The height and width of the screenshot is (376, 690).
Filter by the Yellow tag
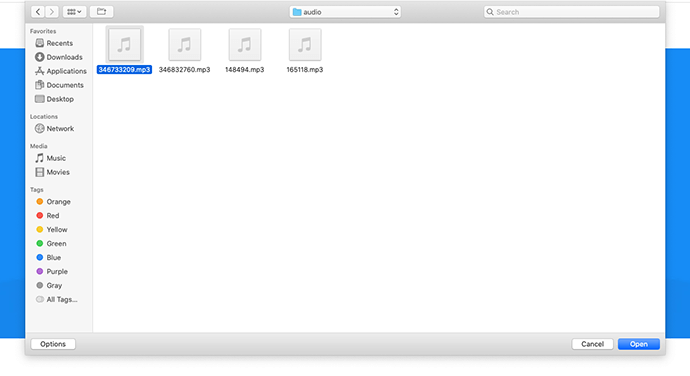(57, 230)
